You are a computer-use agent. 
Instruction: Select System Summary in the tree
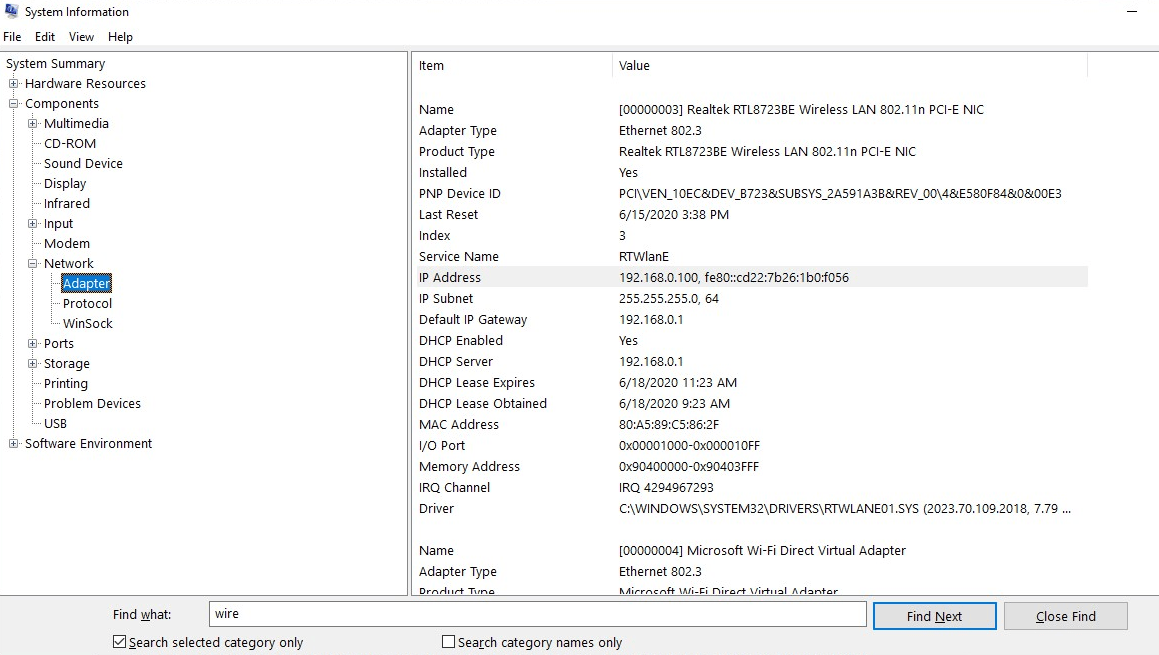55,64
